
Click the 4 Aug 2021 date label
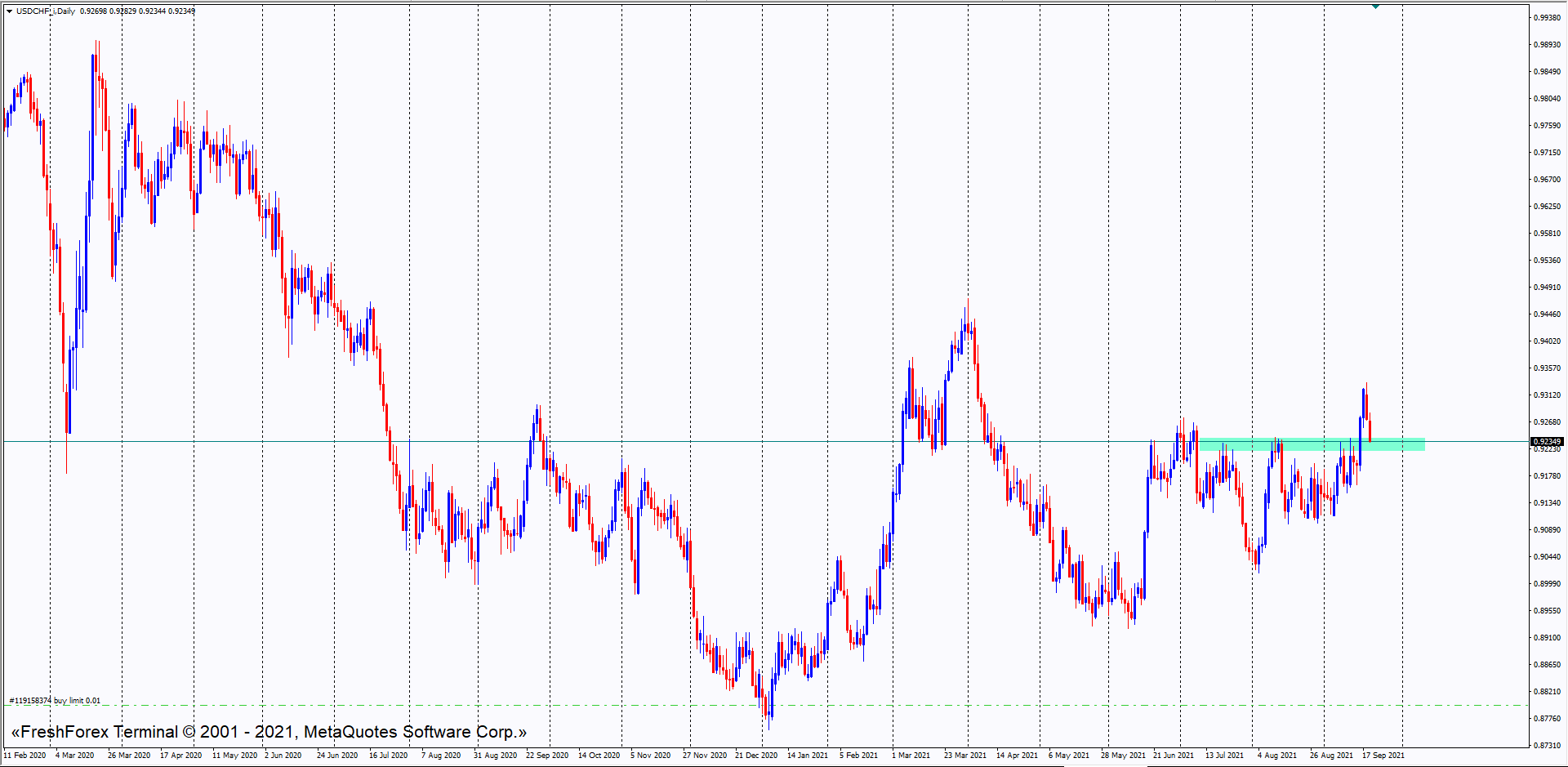(1276, 756)
